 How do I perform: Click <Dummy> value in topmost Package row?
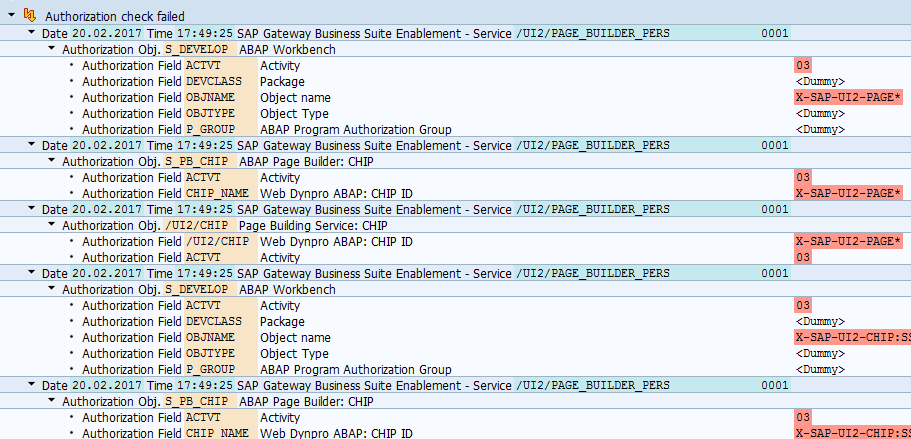[x=820, y=81]
